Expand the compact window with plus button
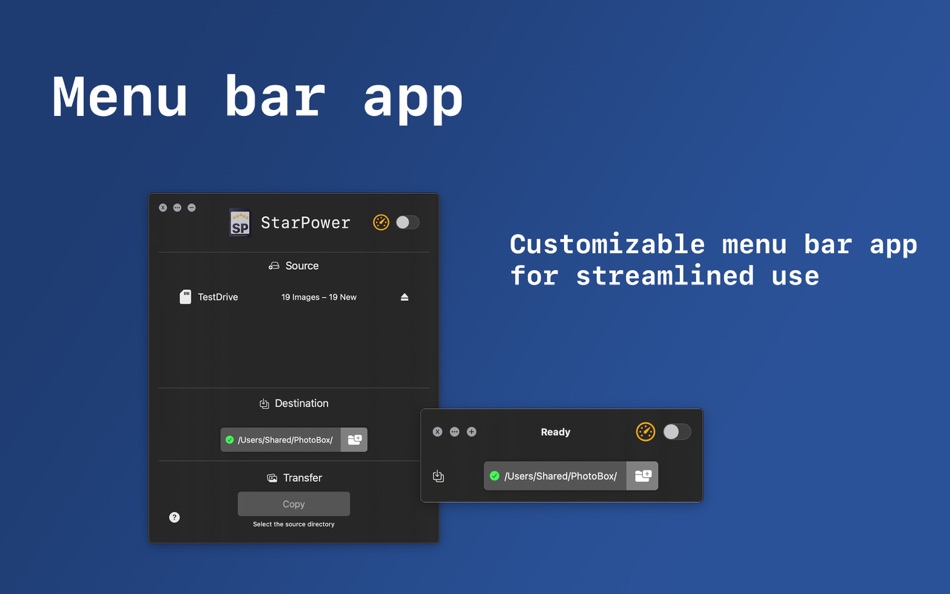 click(x=471, y=432)
